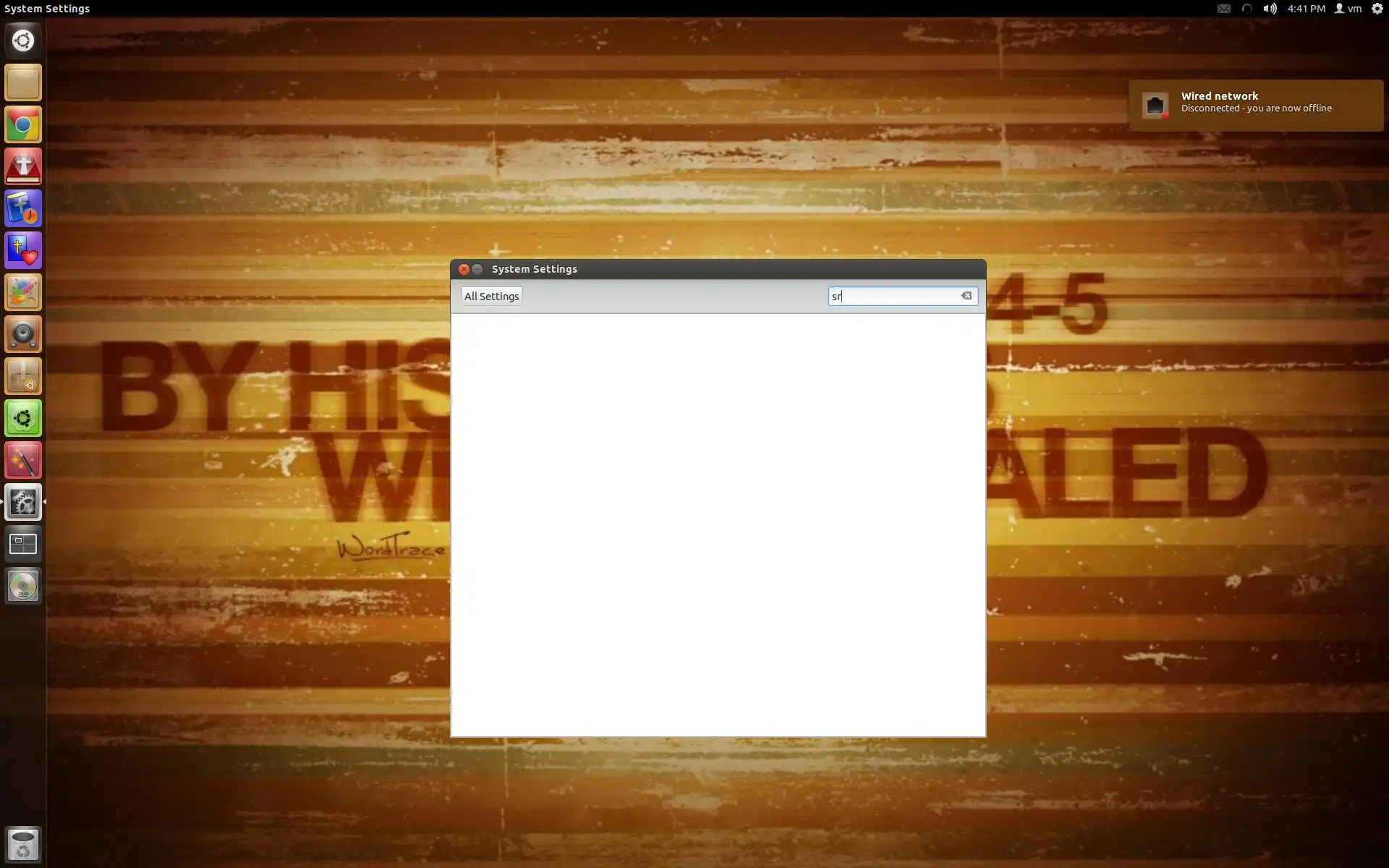Click the All Settings button
Viewport: 1389px width, 868px height.
[491, 296]
